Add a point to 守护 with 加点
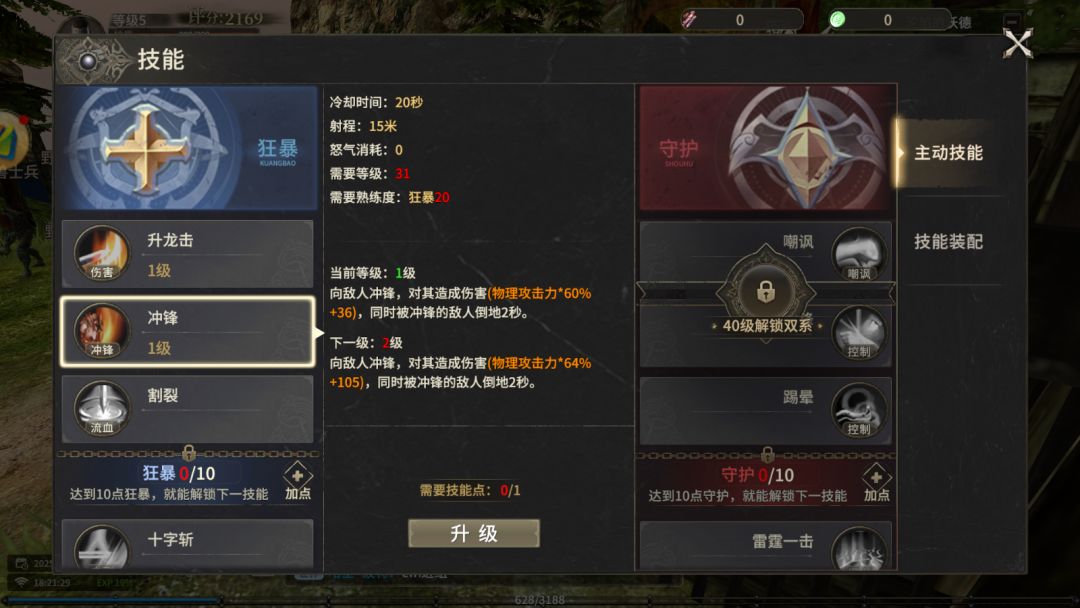Image resolution: width=1080 pixels, height=608 pixels. pyautogui.click(x=876, y=483)
